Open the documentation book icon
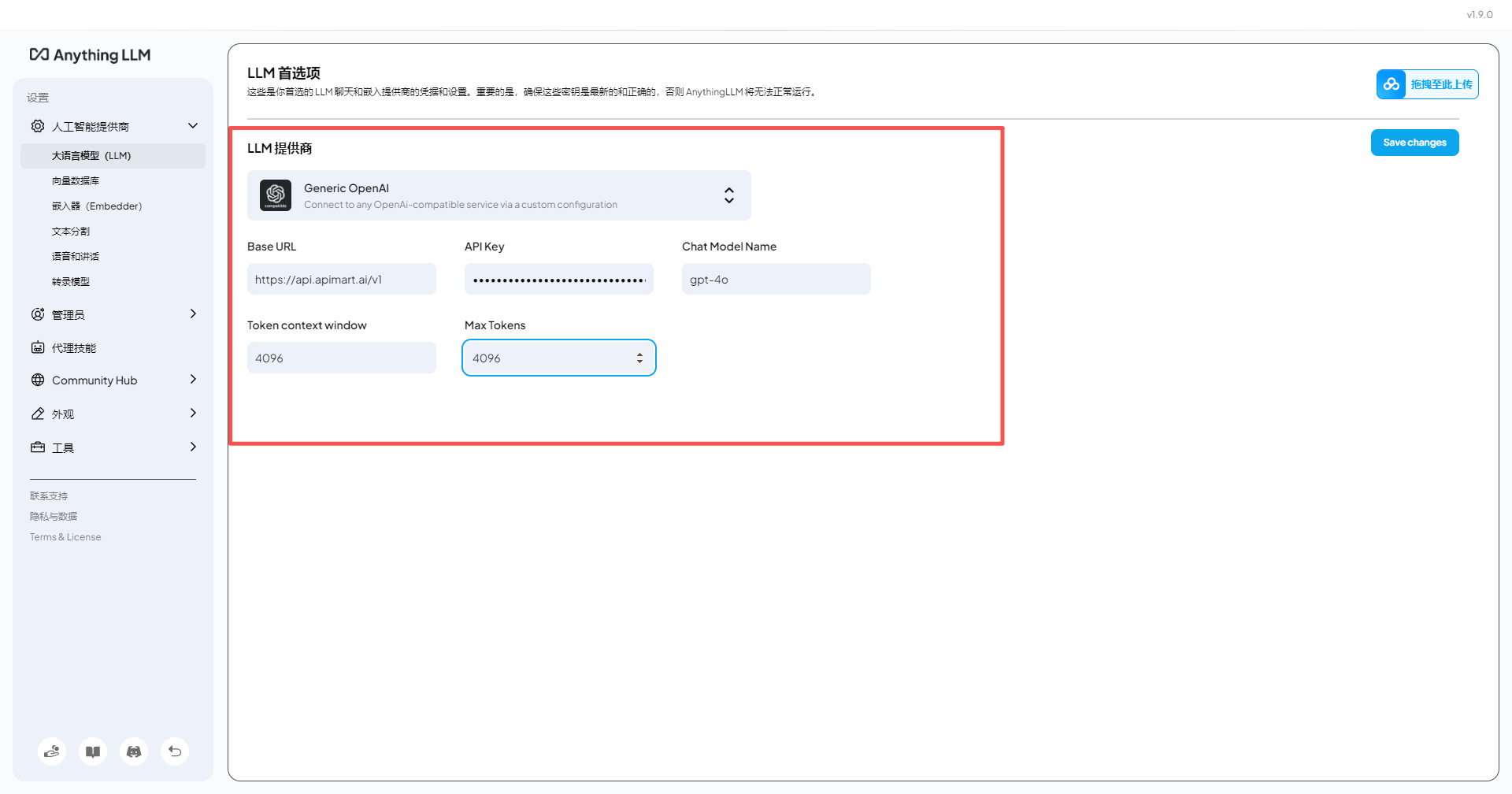Viewport: 1512px width, 794px height. click(x=93, y=751)
